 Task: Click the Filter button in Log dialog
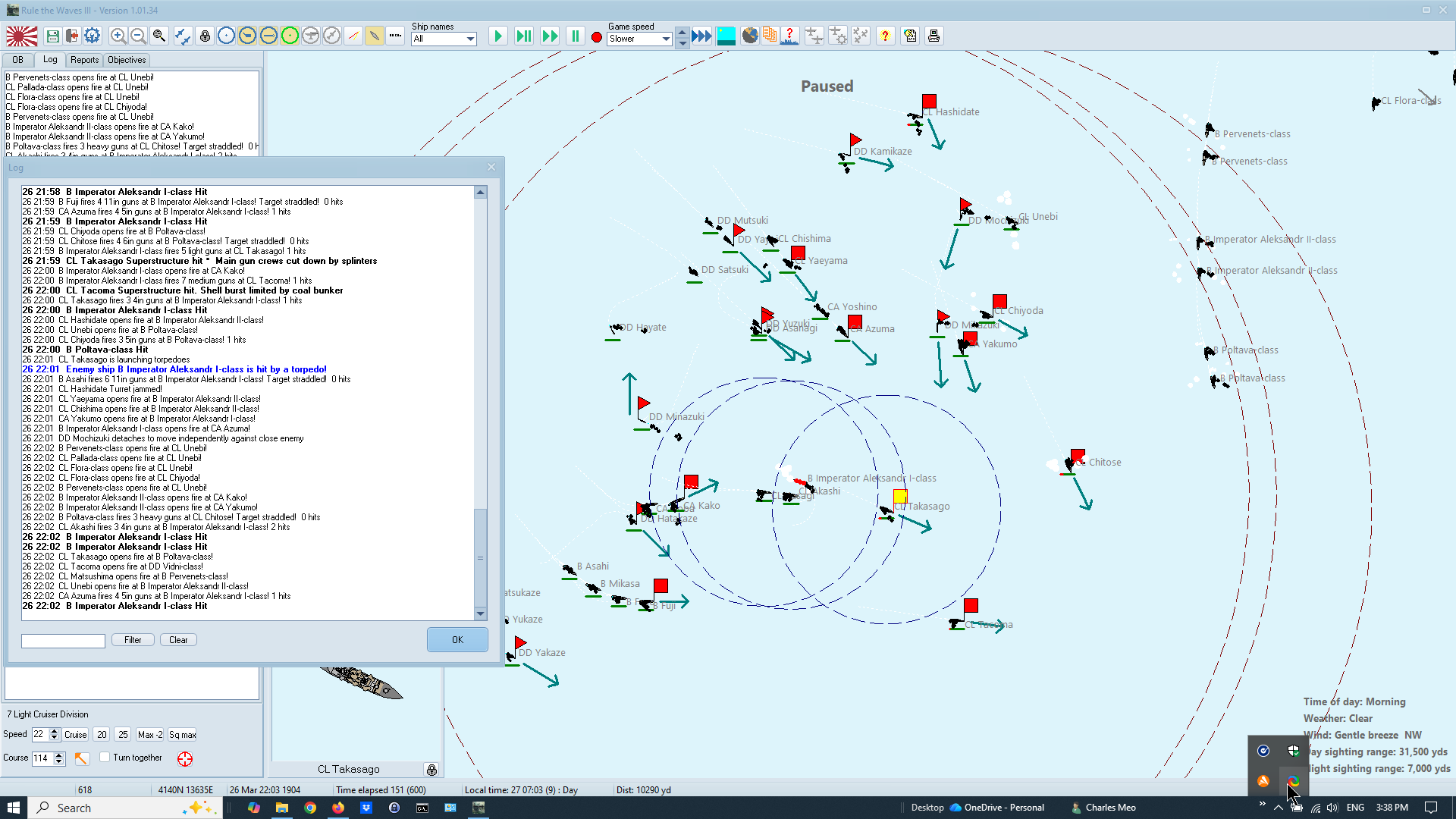(133, 640)
